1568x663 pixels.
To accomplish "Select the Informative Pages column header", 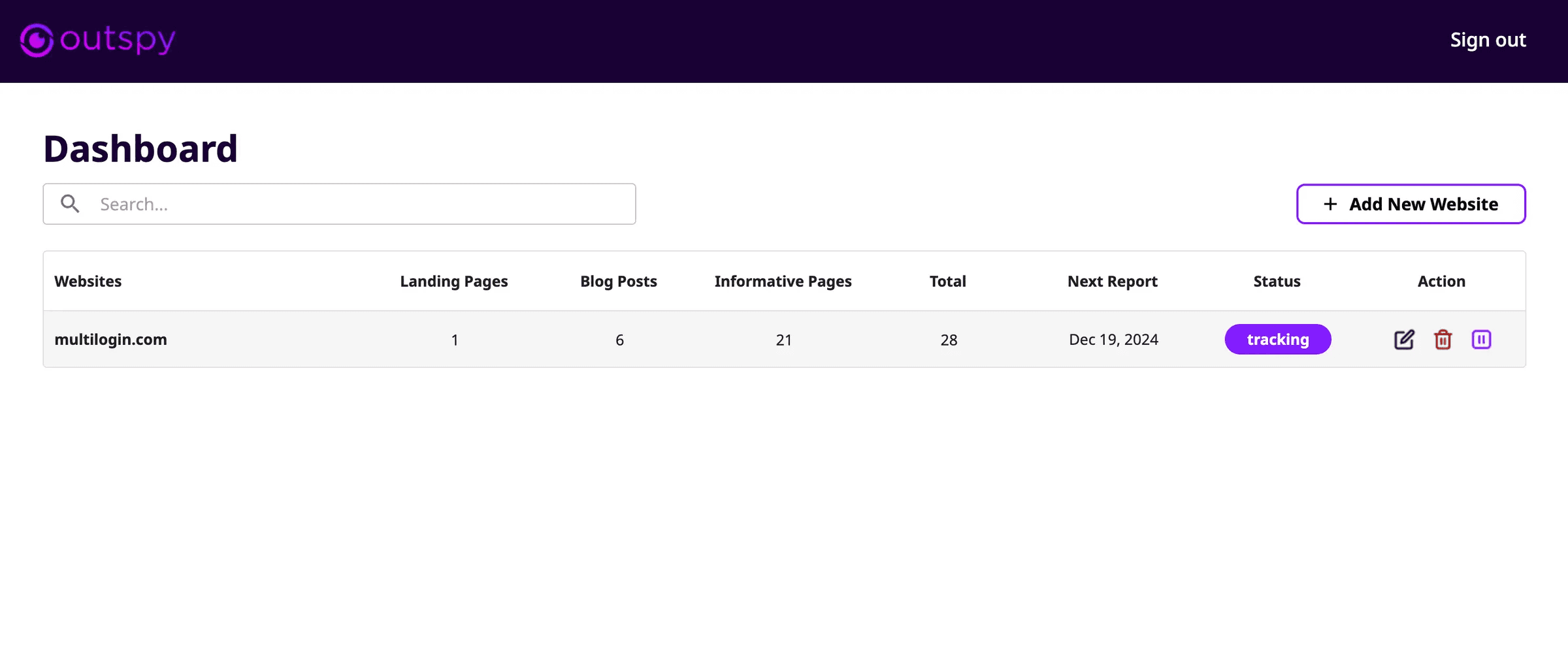I will [783, 282].
